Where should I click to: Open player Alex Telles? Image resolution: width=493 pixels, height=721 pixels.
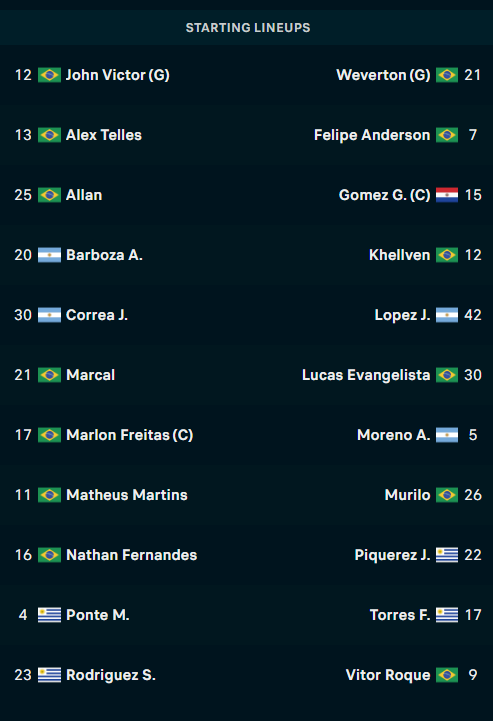tap(104, 135)
